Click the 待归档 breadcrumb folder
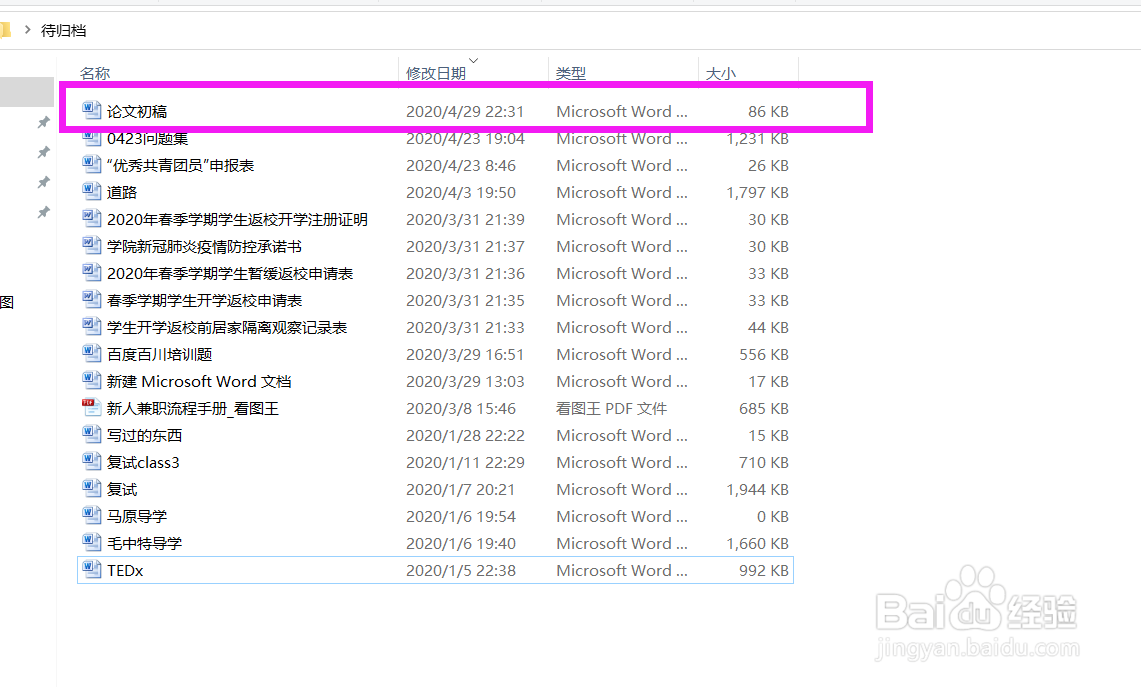This screenshot has width=1141, height=687. pos(63,31)
